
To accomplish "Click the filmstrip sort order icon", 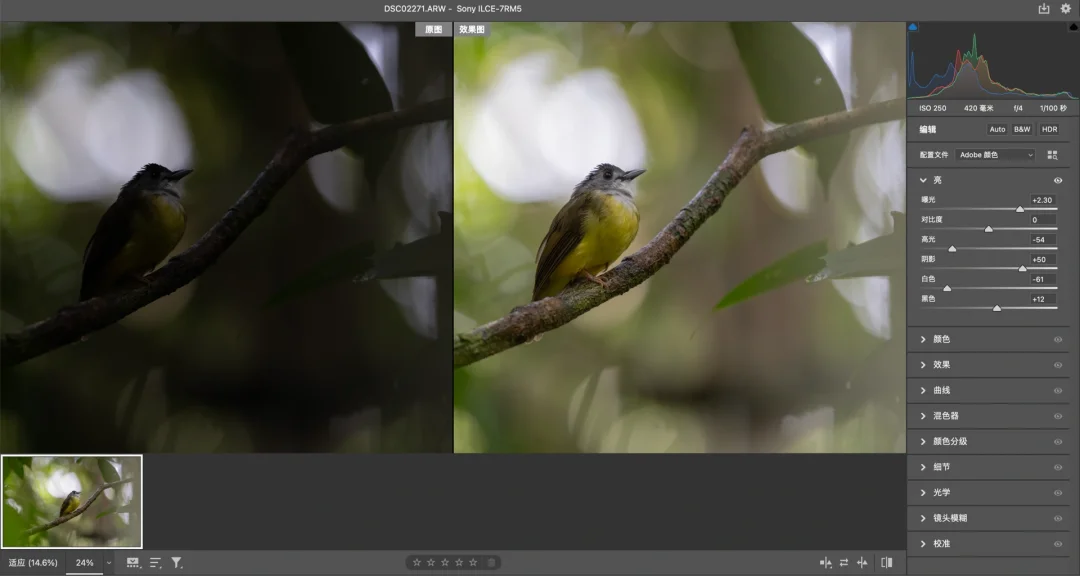I will pyautogui.click(x=155, y=563).
